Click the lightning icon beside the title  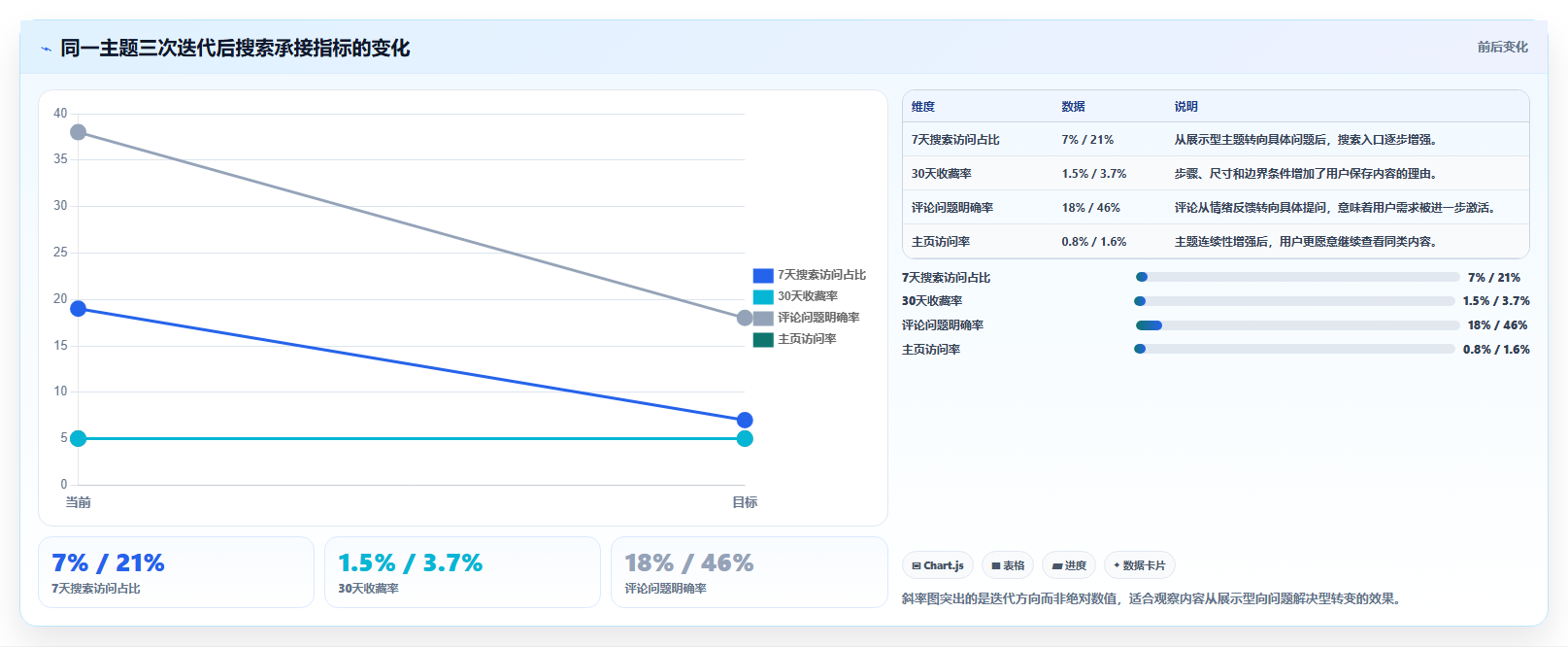46,49
